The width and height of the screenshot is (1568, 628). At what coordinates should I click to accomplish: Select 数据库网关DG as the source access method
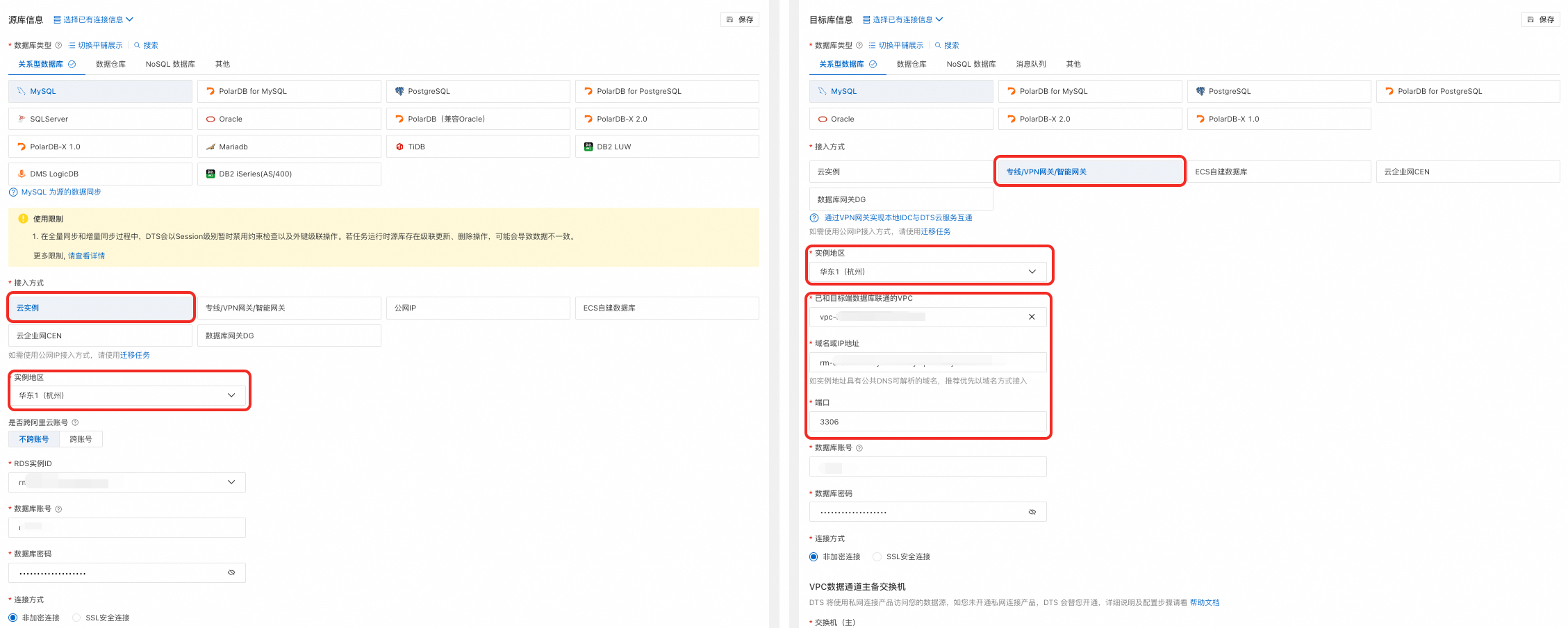click(289, 336)
